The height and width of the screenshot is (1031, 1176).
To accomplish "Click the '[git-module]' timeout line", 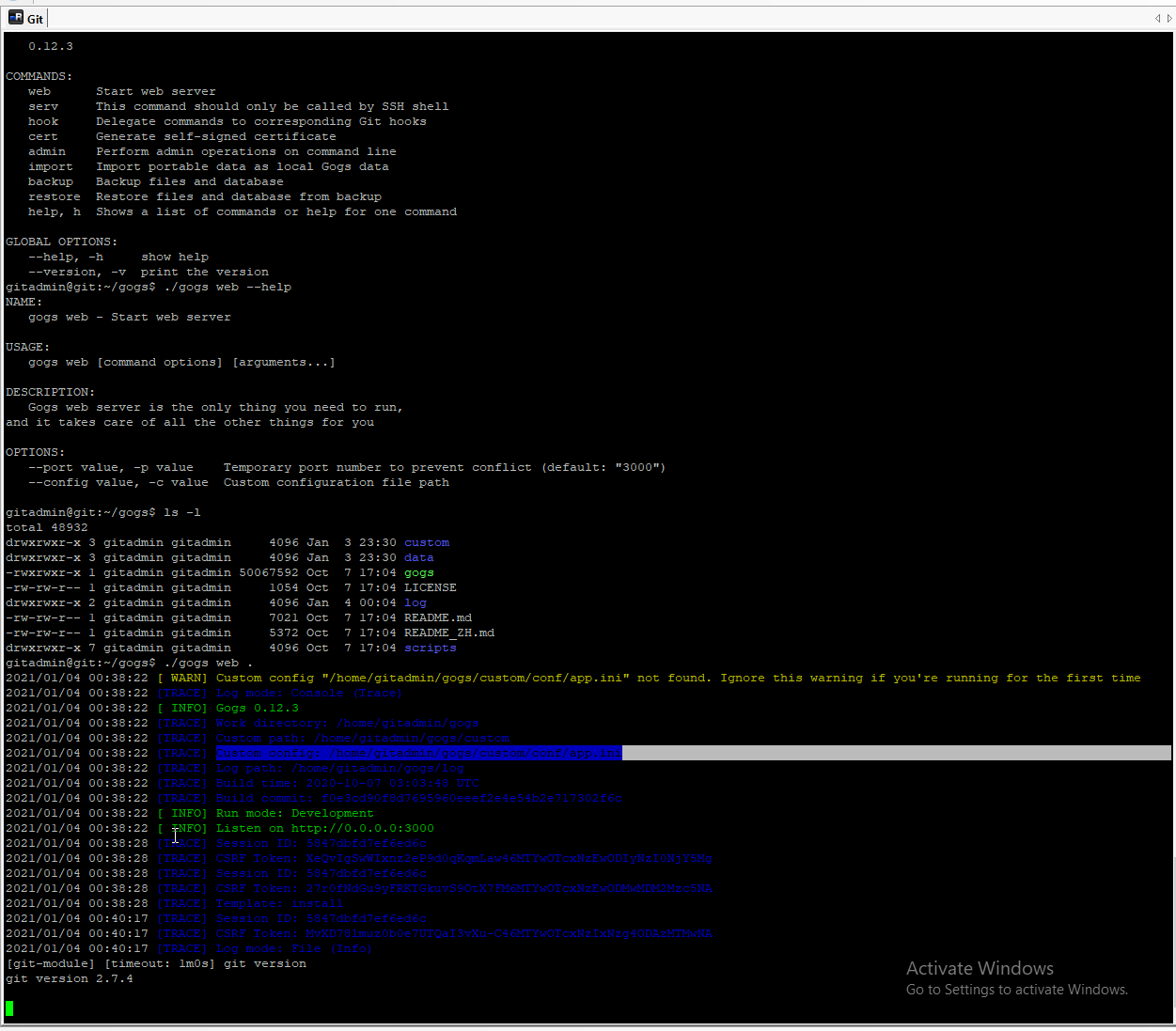I will [x=156, y=963].
